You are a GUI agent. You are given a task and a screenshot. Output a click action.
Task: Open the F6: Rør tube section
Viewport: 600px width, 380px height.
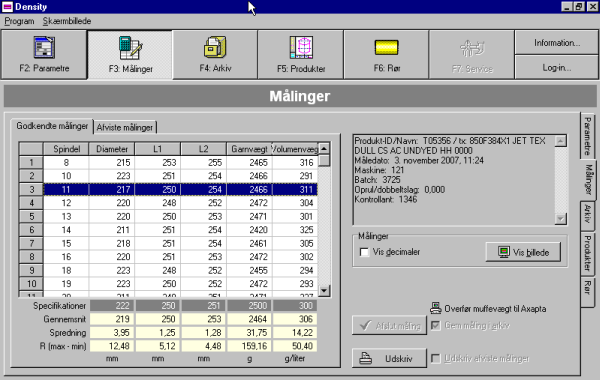tap(386, 55)
